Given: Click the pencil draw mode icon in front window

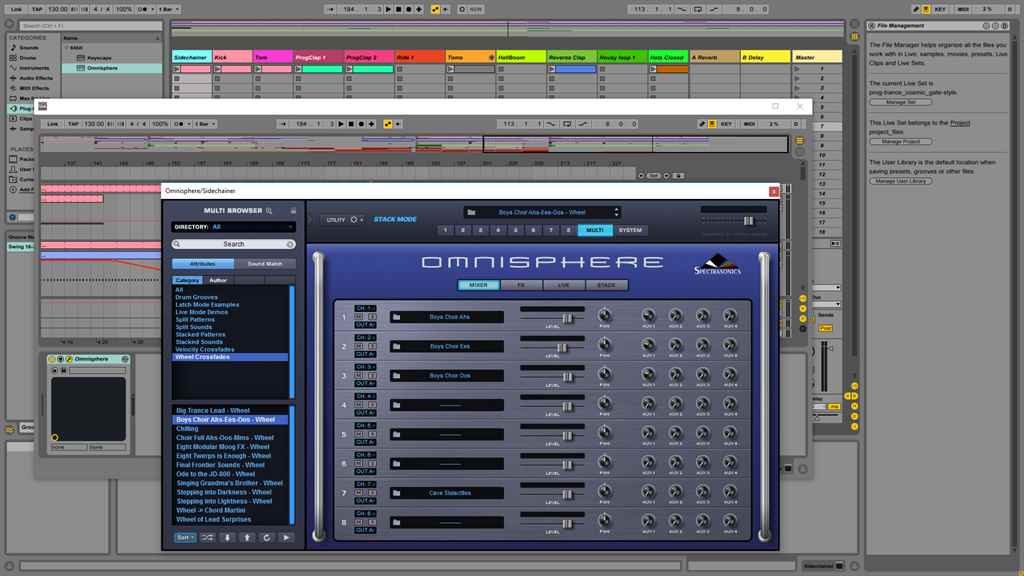Looking at the screenshot, I should click(703, 124).
